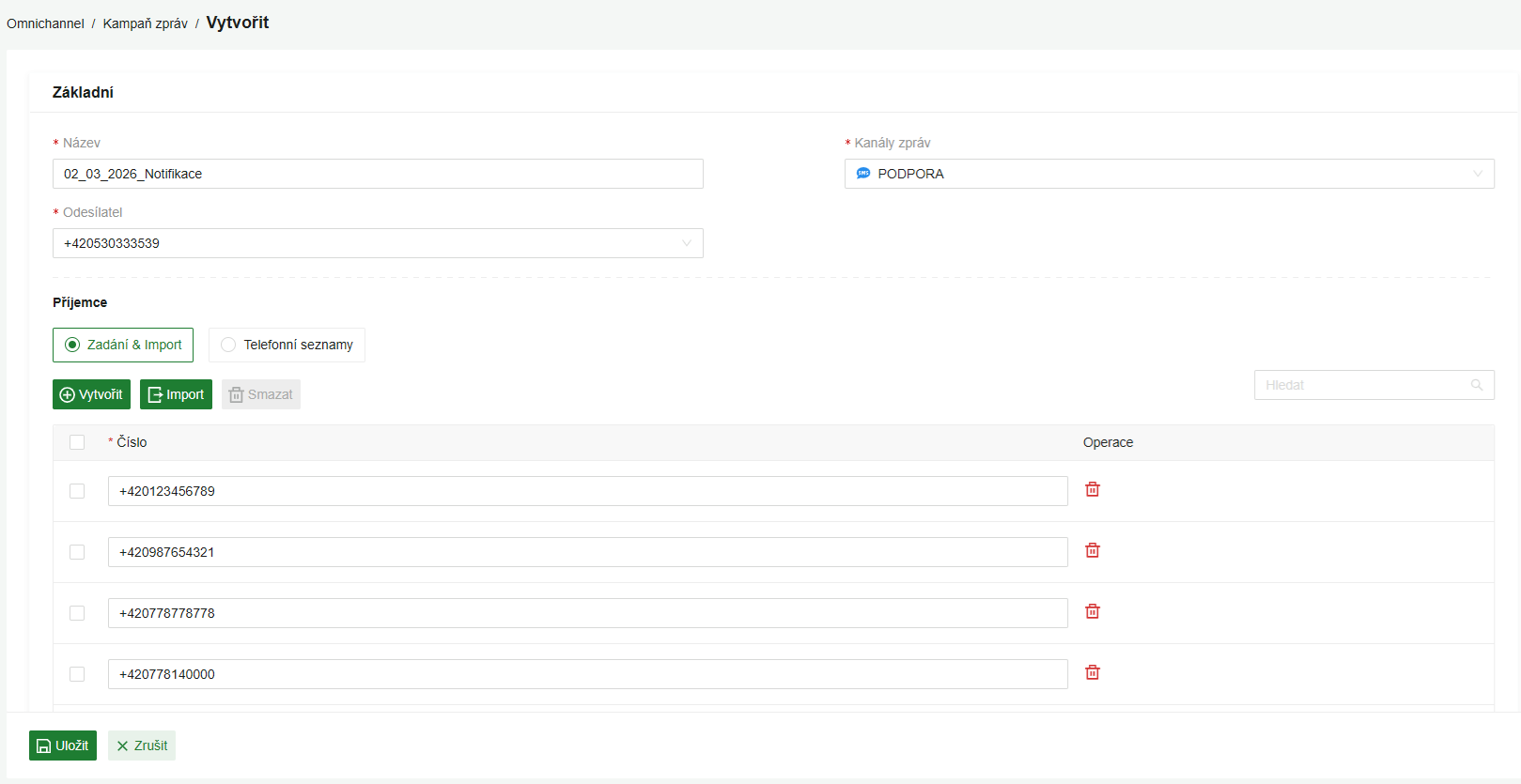
Task: Open the Kanály zpráv dropdown
Action: pyautogui.click(x=1168, y=174)
